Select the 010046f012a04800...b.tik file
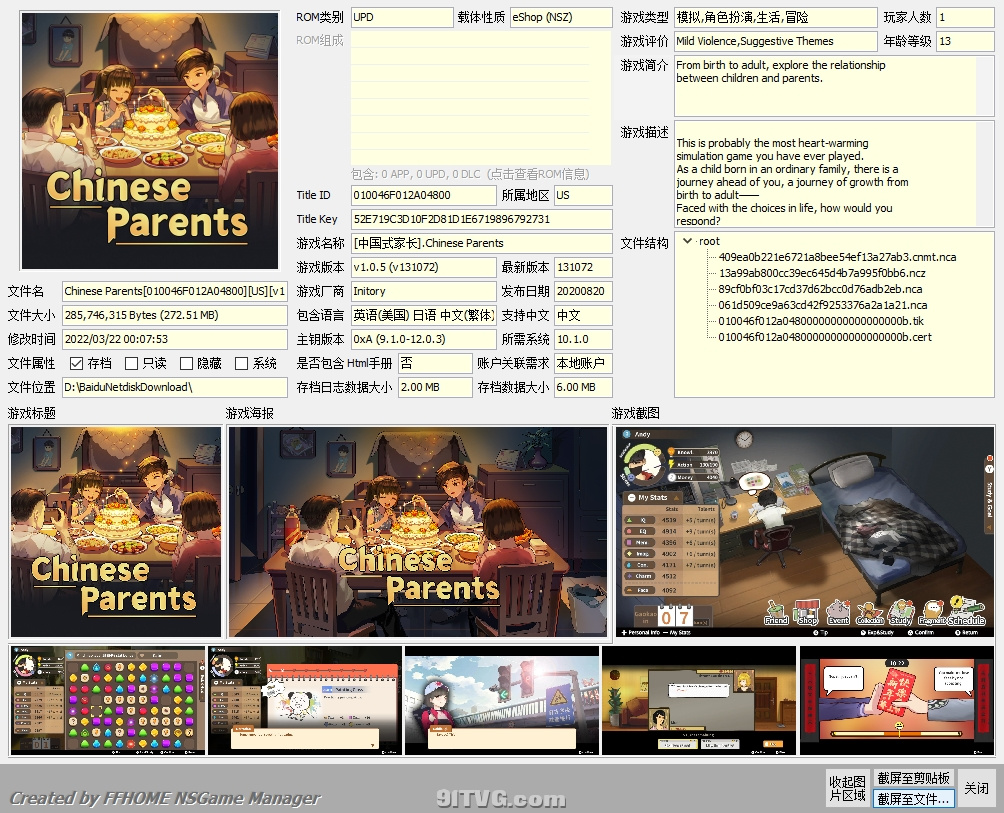This screenshot has height=813, width=1004. tap(821, 321)
